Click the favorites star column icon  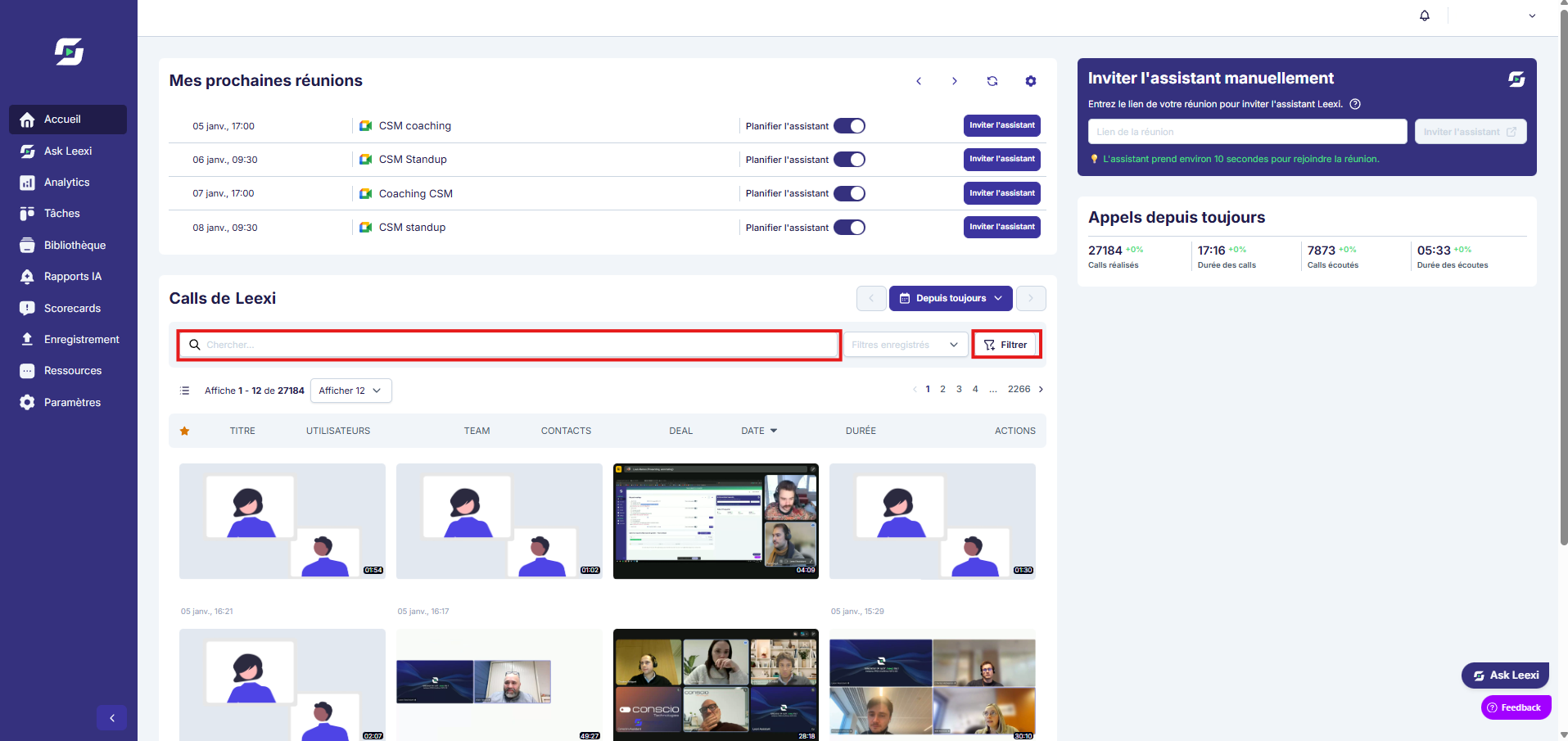[x=185, y=431]
